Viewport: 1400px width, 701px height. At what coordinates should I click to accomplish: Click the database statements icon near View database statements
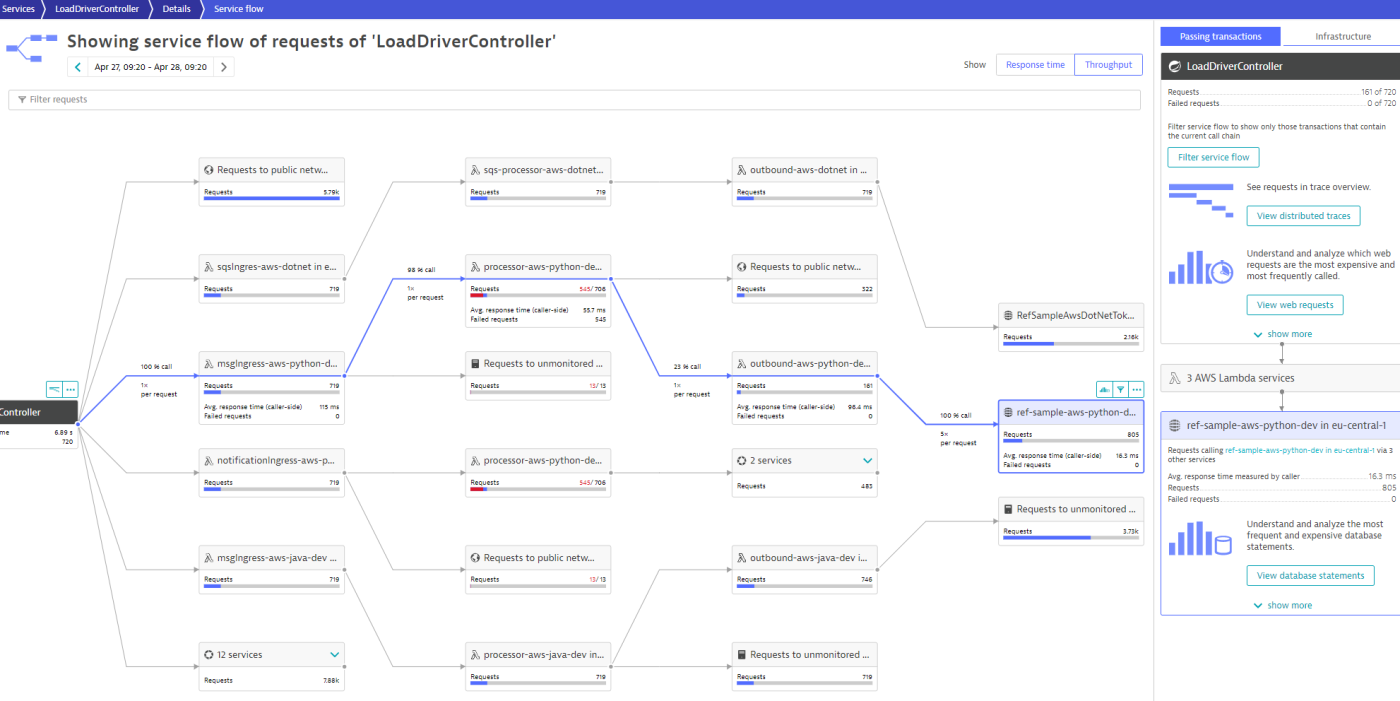tap(1200, 536)
